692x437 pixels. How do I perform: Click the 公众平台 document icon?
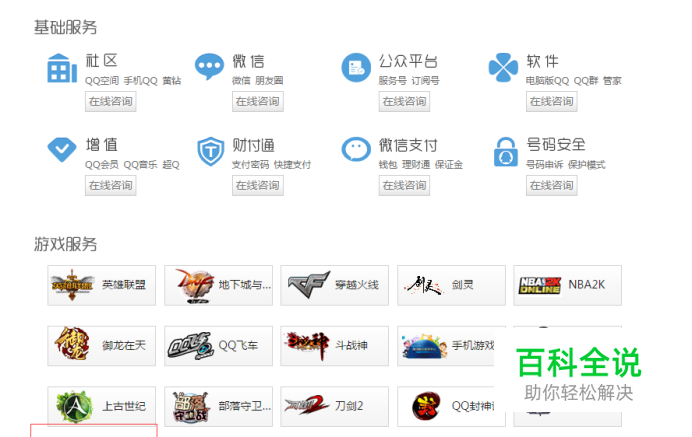356,68
